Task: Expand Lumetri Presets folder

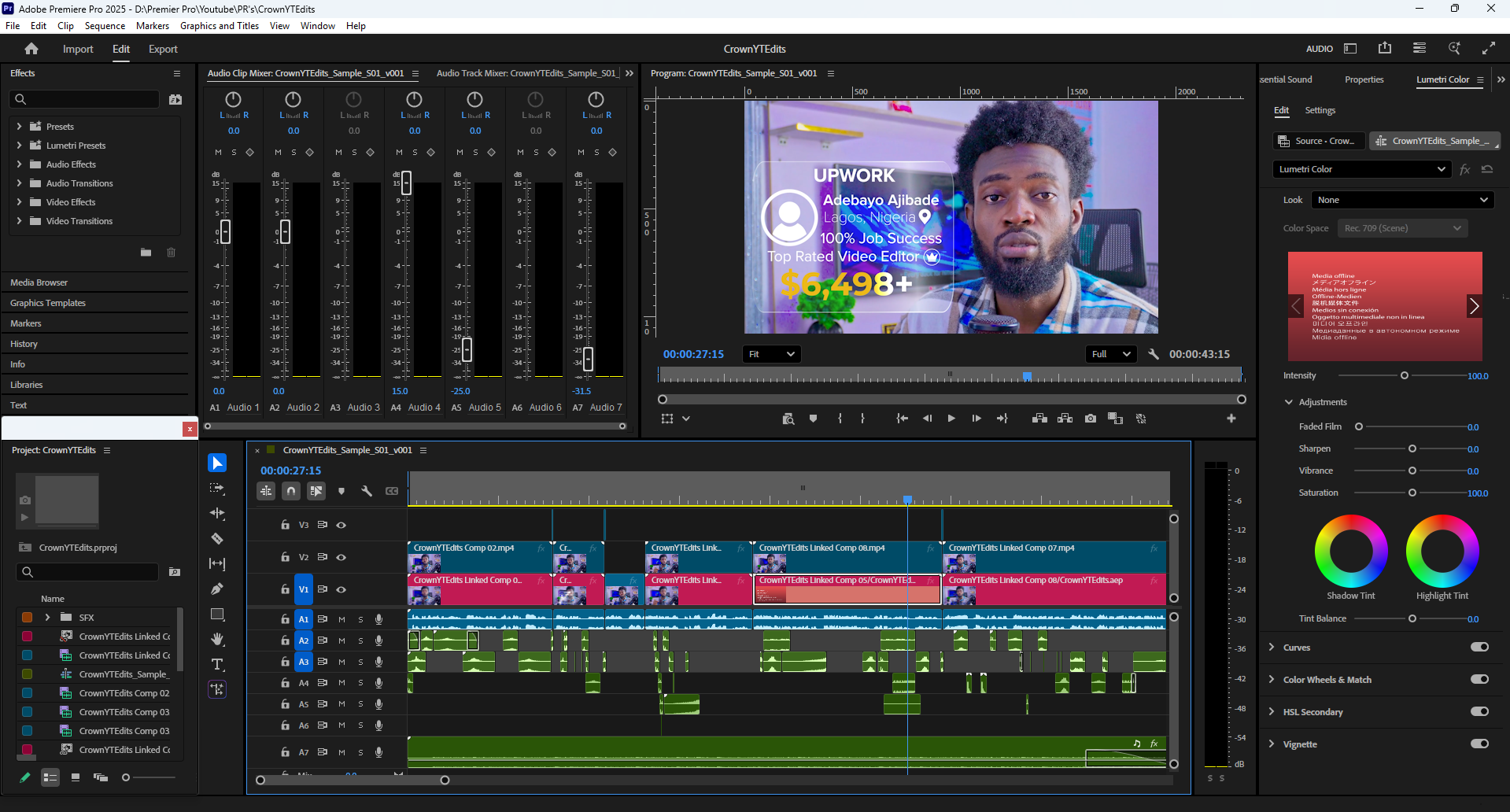Action: point(19,145)
